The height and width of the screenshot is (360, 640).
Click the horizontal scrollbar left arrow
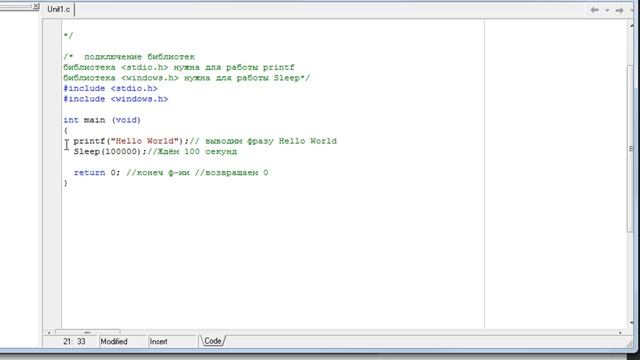click(x=49, y=332)
